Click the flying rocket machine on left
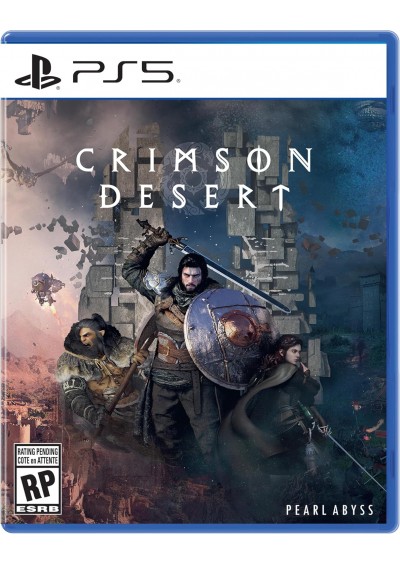The width and height of the screenshot is (400, 564). tap(46, 287)
